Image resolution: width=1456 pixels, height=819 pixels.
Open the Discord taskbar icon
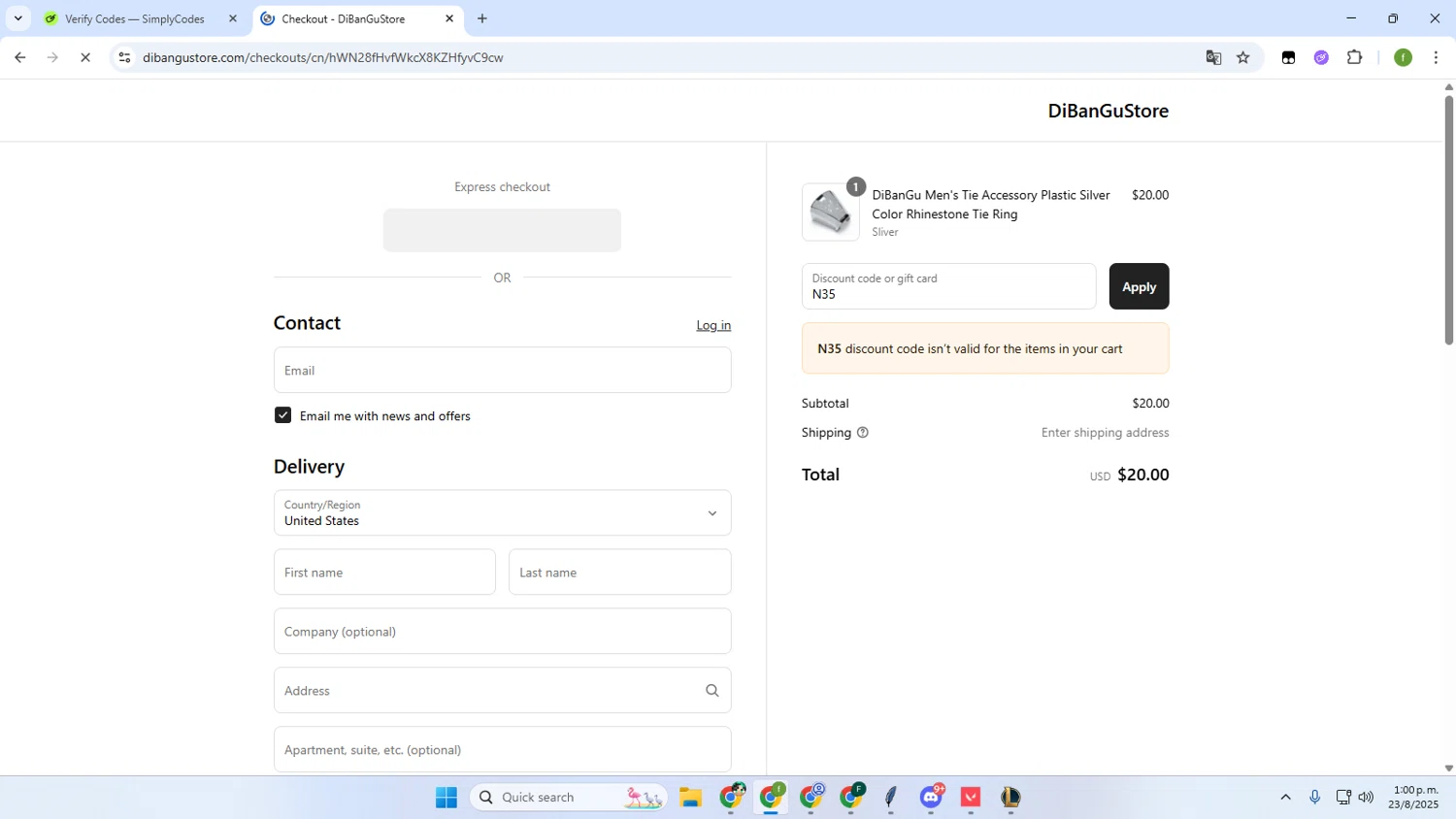point(932,798)
